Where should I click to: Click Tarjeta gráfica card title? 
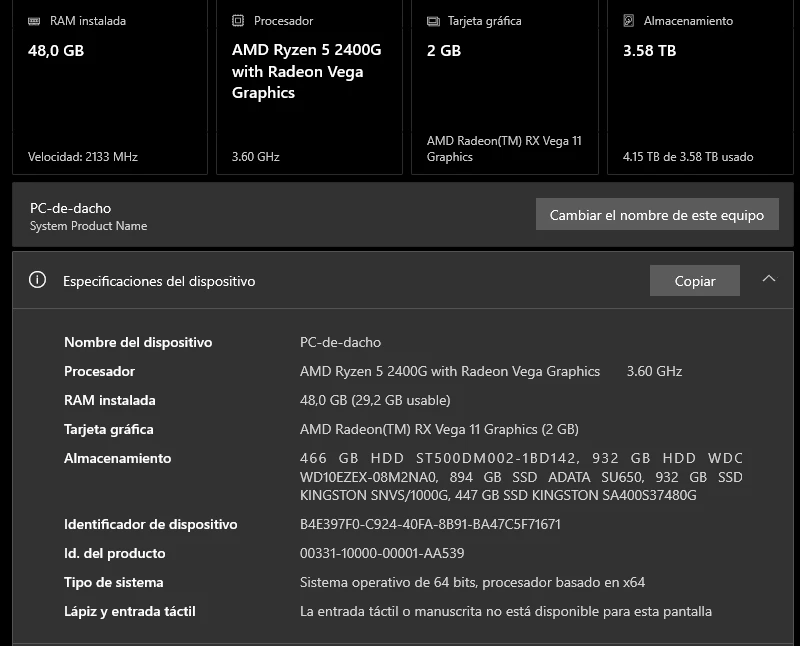[485, 21]
